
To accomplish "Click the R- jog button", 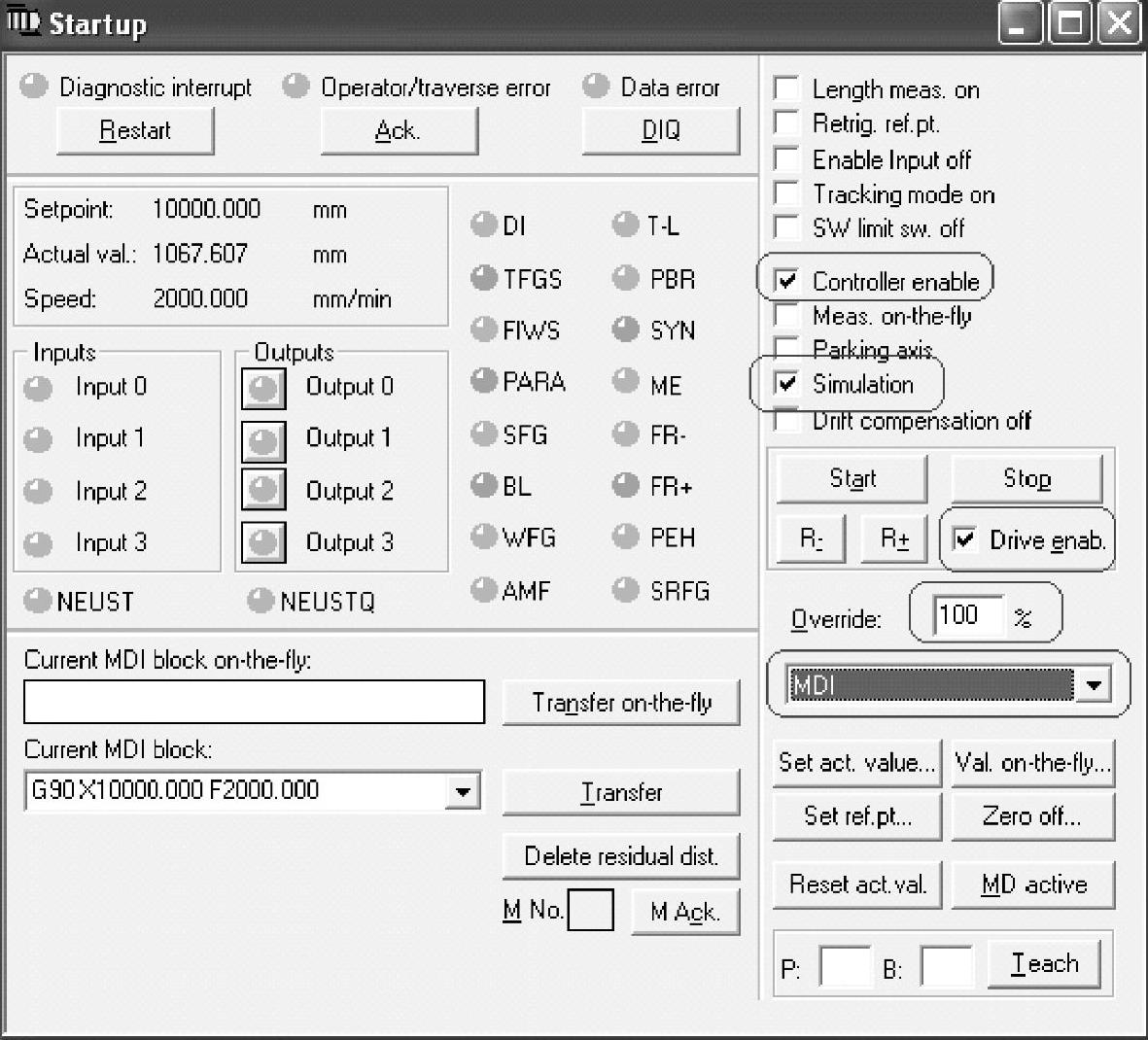I will [812, 539].
